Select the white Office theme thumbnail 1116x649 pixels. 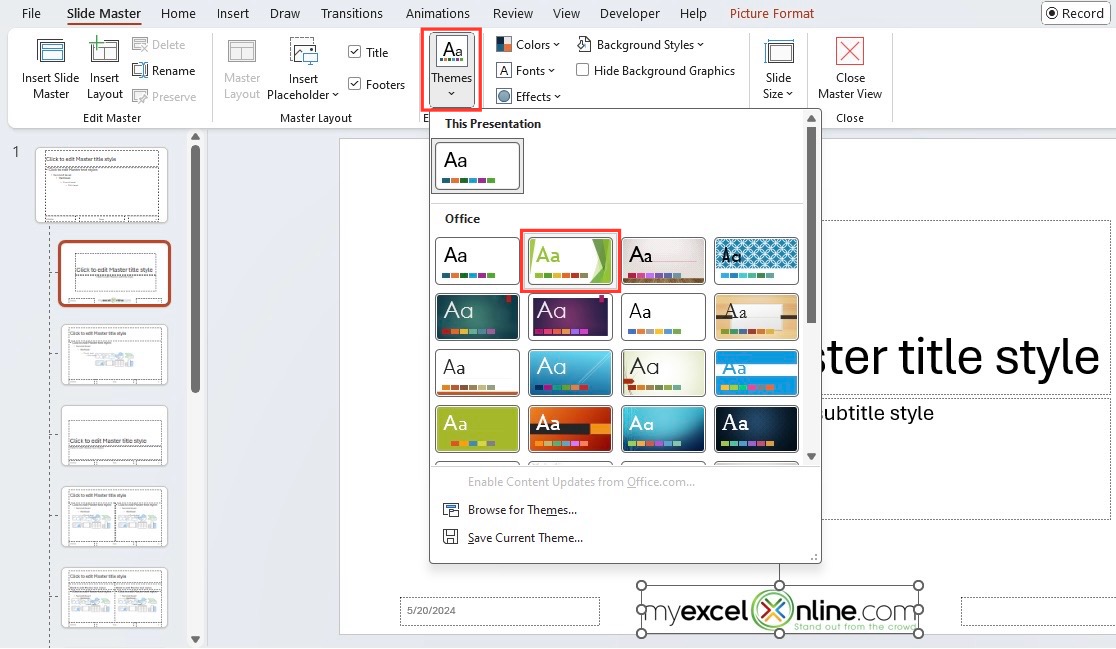pos(477,260)
